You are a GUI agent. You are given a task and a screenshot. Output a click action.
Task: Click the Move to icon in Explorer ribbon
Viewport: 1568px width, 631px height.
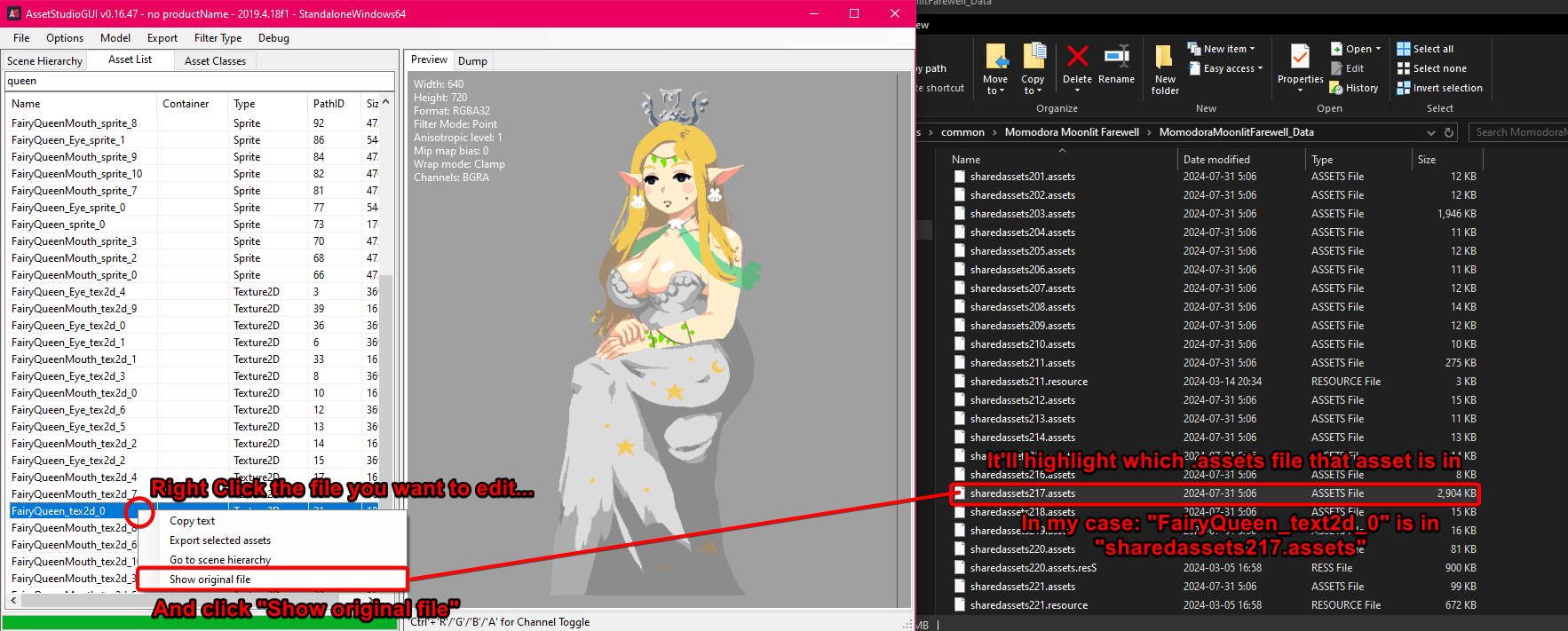click(996, 56)
